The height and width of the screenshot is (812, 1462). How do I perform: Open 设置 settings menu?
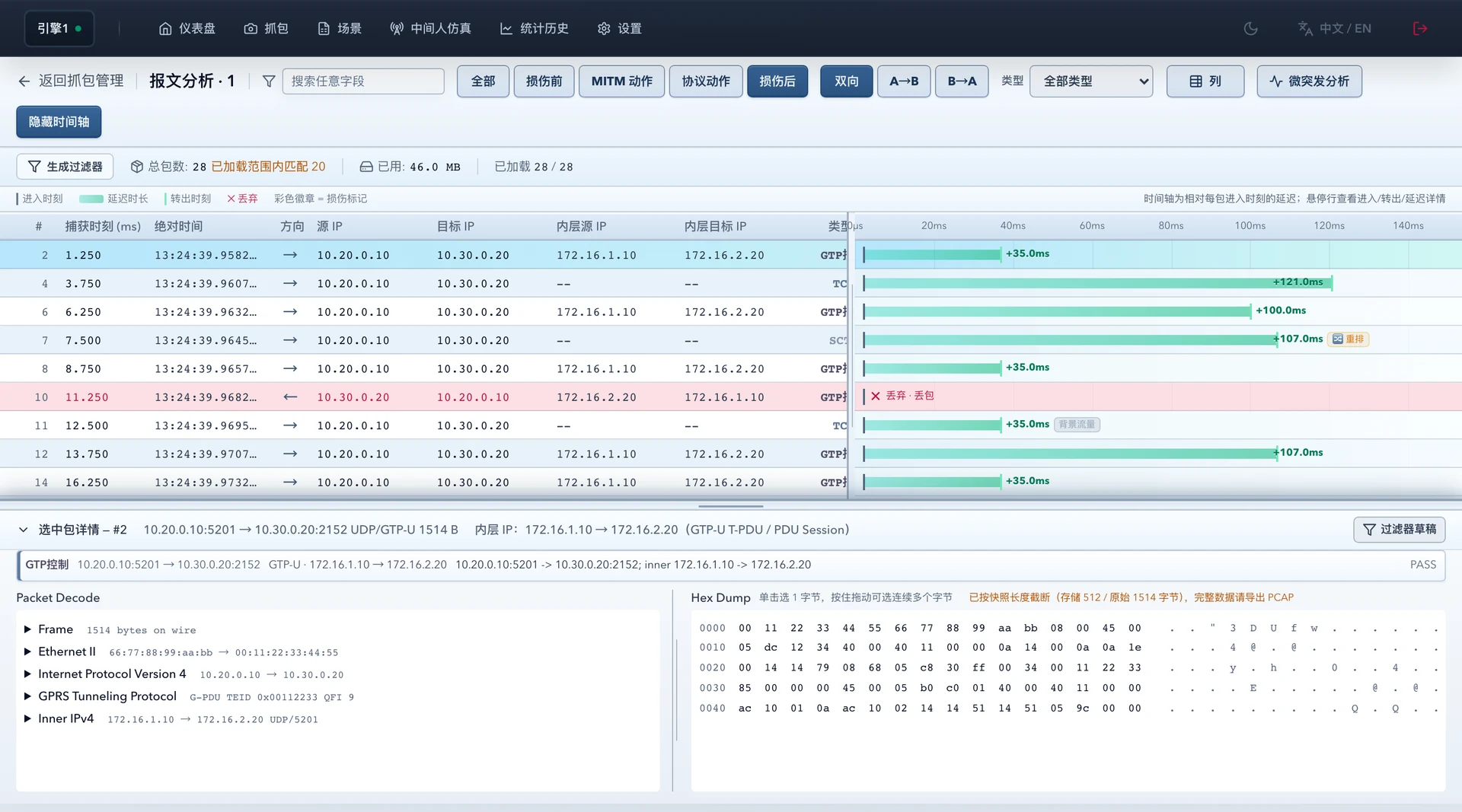click(x=619, y=28)
